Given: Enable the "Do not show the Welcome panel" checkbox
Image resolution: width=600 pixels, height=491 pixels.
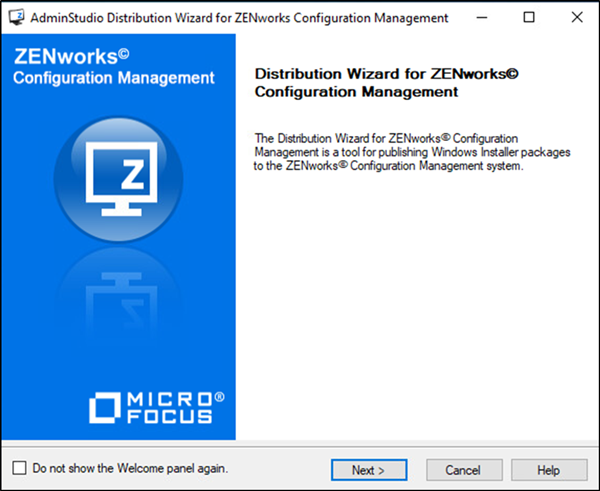Looking at the screenshot, I should click(x=20, y=468).
